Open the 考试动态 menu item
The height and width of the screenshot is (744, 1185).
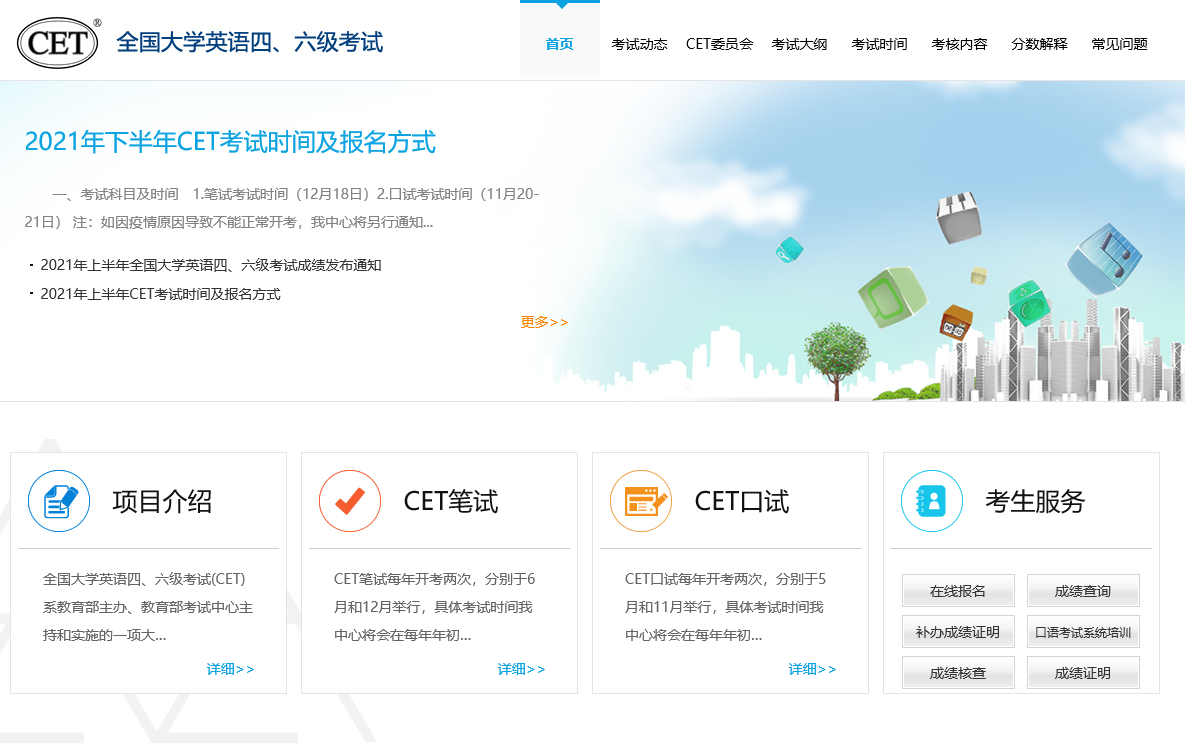(x=639, y=44)
